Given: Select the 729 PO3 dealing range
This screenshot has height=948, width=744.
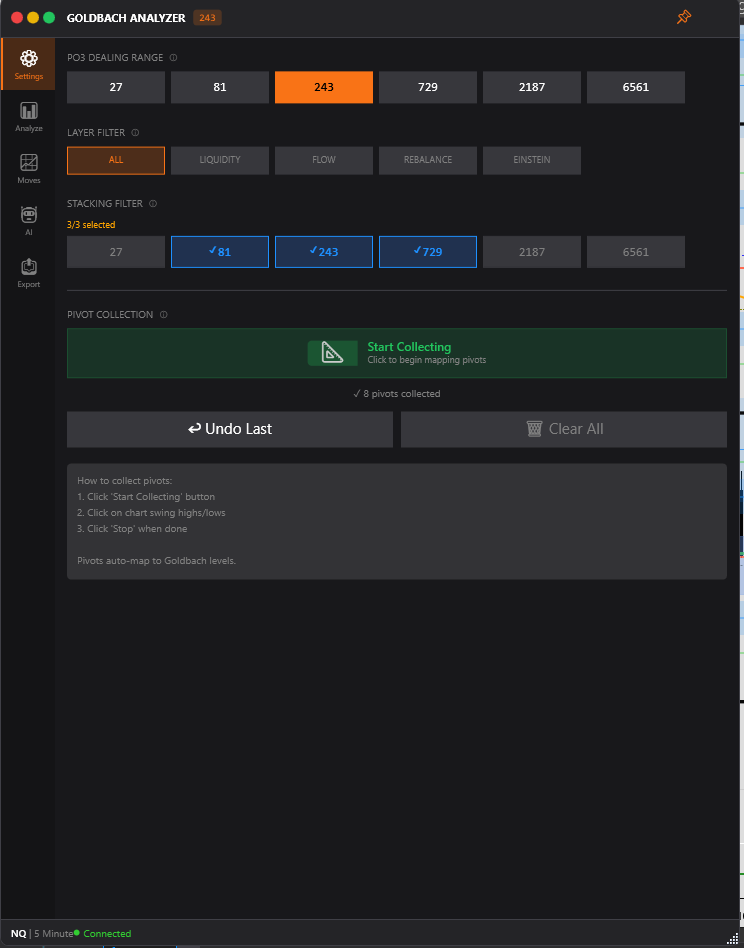Looking at the screenshot, I should pos(428,87).
